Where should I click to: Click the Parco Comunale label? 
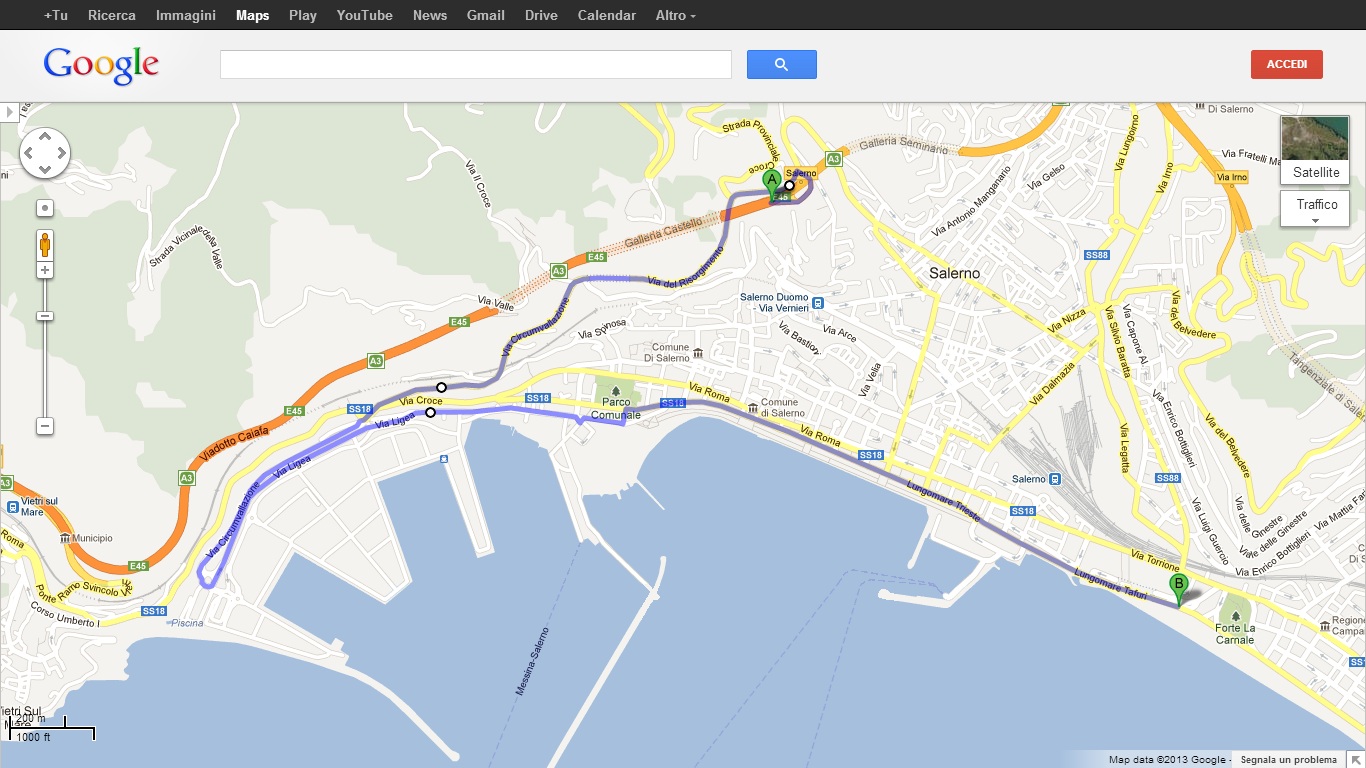click(x=615, y=409)
